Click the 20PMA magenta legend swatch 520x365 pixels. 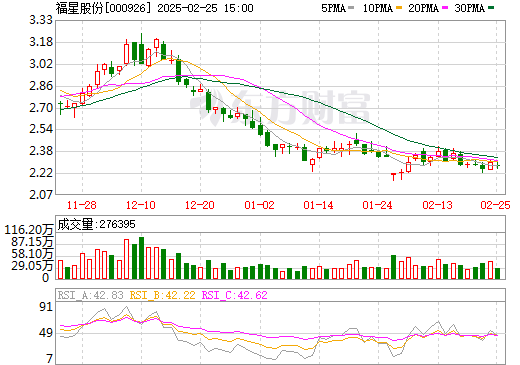(x=445, y=8)
